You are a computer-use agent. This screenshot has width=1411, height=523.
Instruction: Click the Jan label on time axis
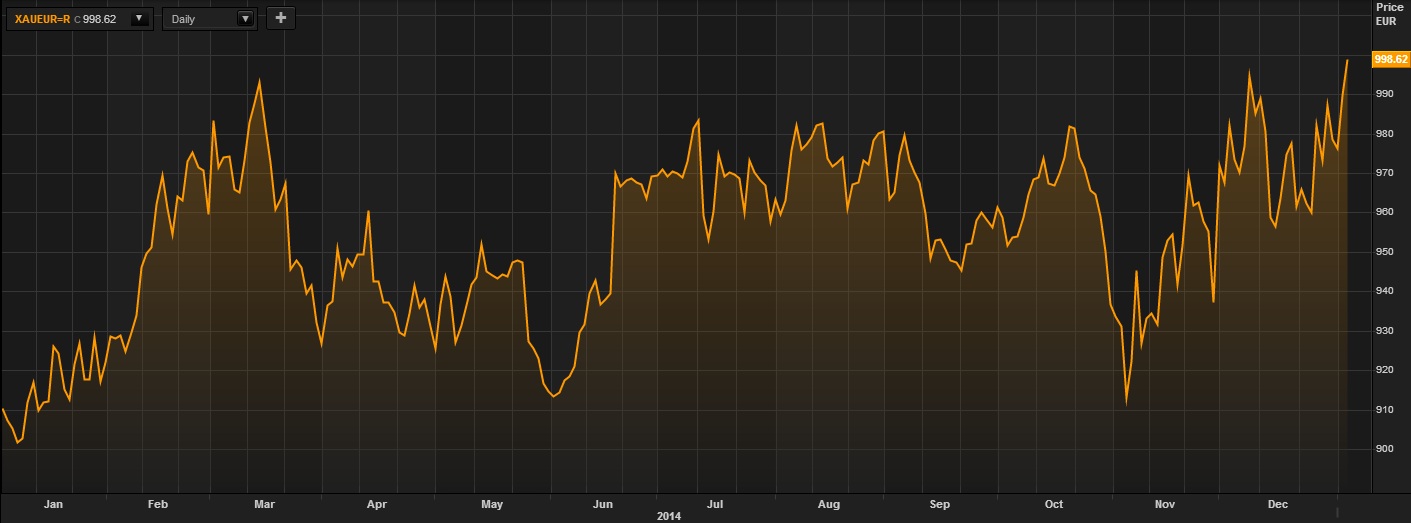click(x=53, y=505)
